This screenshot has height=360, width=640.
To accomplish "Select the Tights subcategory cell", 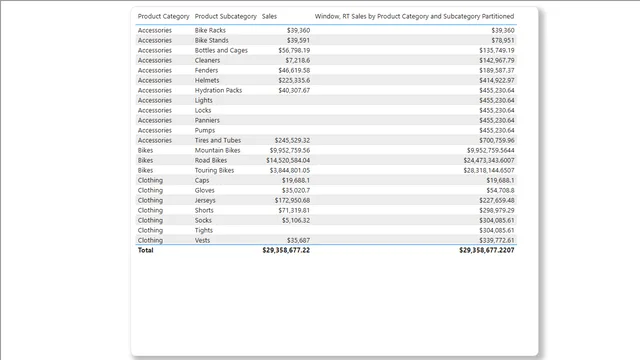I will pos(203,230).
